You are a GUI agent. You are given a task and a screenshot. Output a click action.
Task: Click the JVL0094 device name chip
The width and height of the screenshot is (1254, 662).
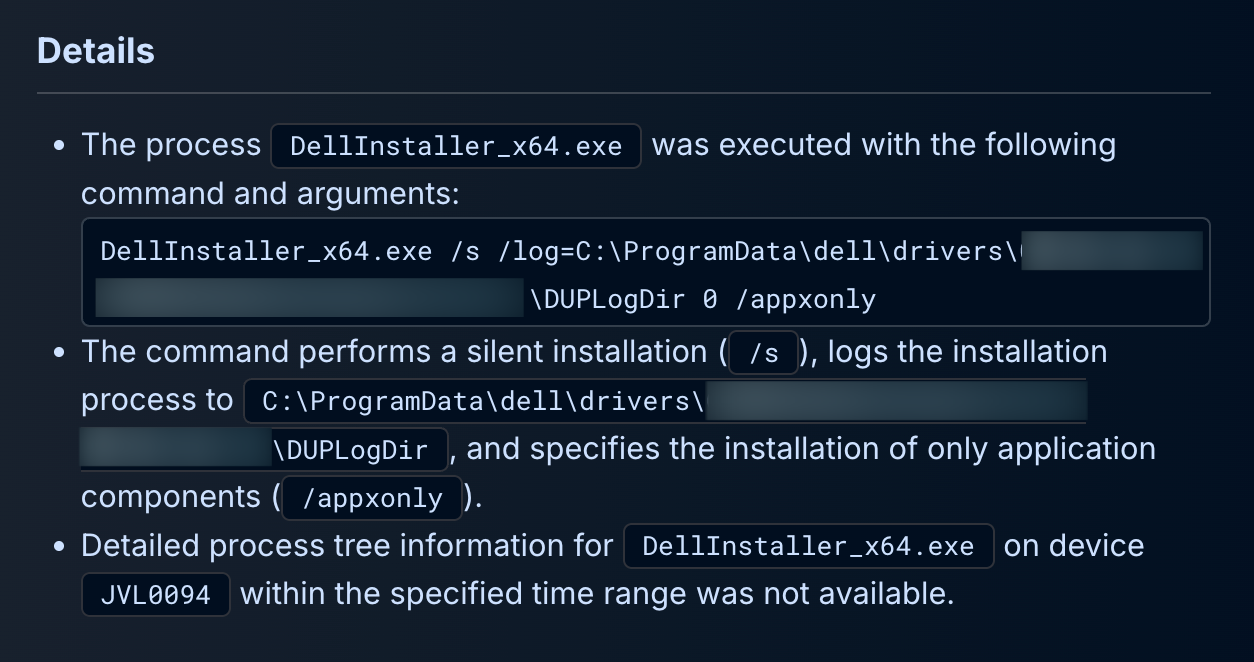click(x=156, y=595)
